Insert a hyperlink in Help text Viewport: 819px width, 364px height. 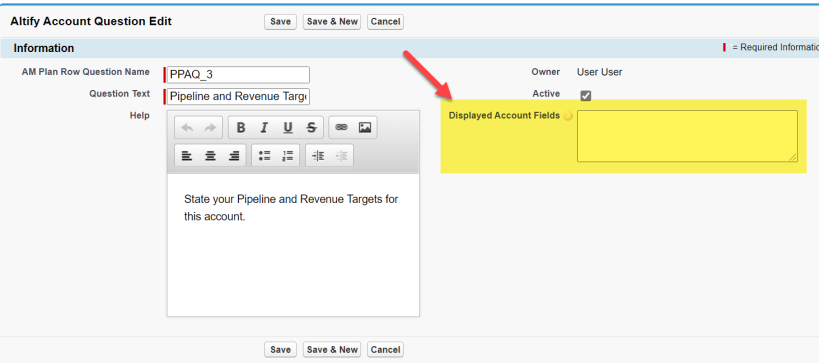point(341,127)
